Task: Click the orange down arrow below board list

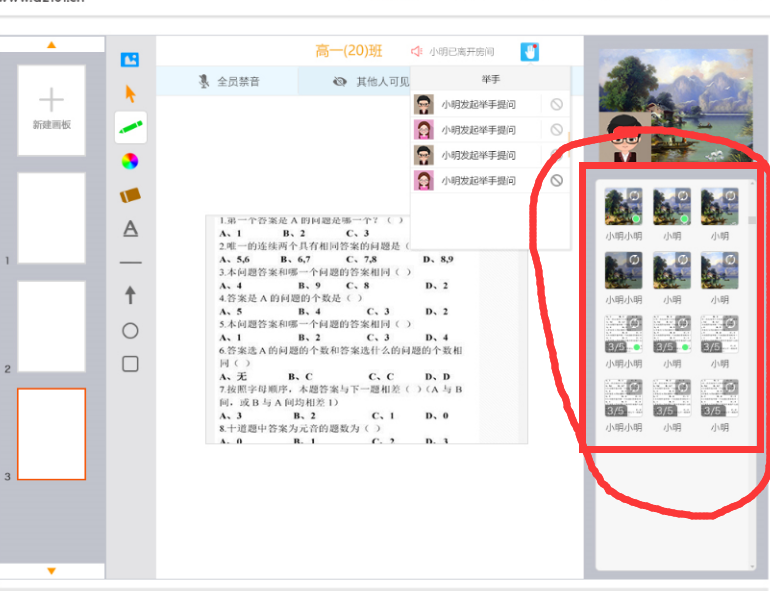Action: point(51,570)
